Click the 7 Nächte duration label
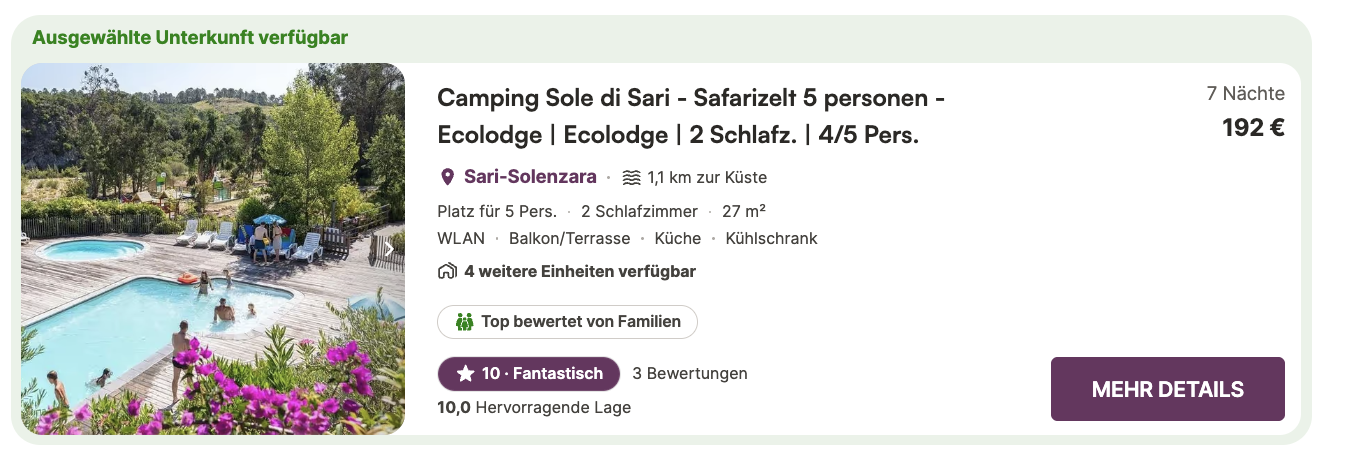This screenshot has height=456, width=1360. pyautogui.click(x=1245, y=94)
